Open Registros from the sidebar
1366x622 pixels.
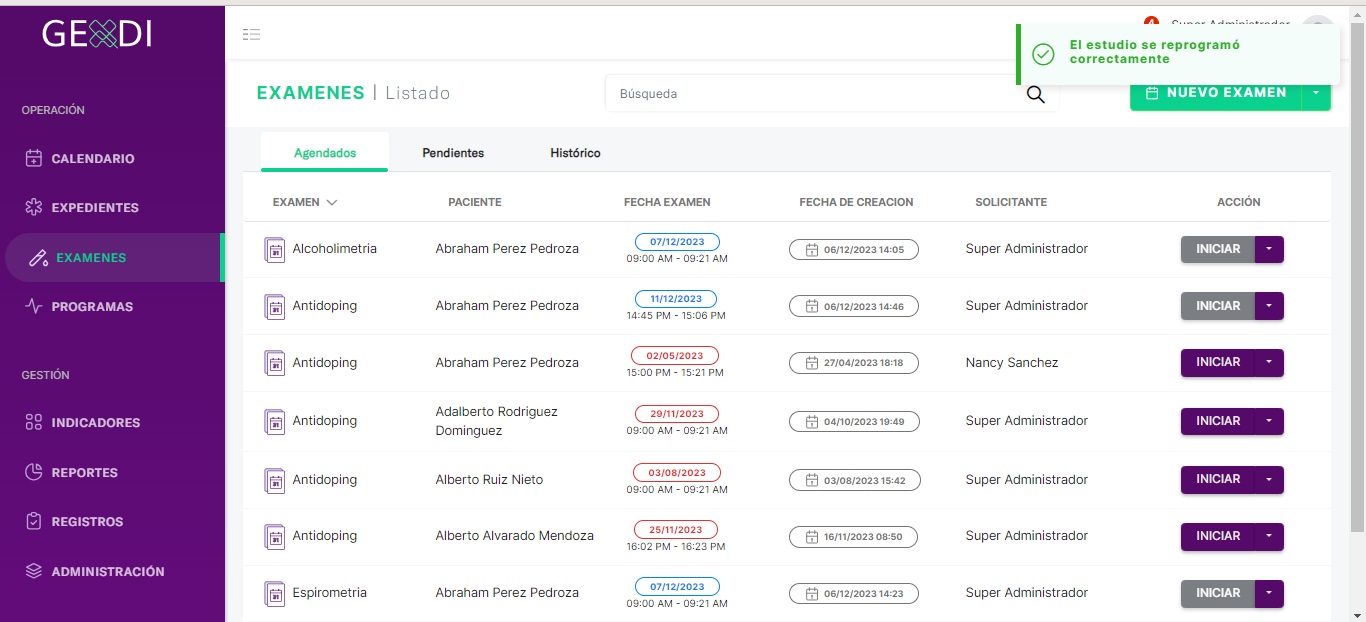(x=88, y=522)
